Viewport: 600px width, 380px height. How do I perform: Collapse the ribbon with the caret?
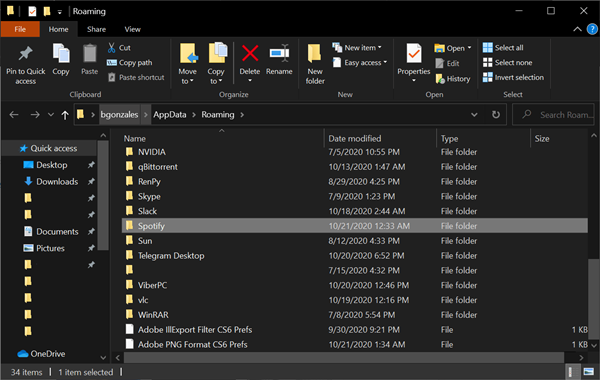[x=577, y=29]
